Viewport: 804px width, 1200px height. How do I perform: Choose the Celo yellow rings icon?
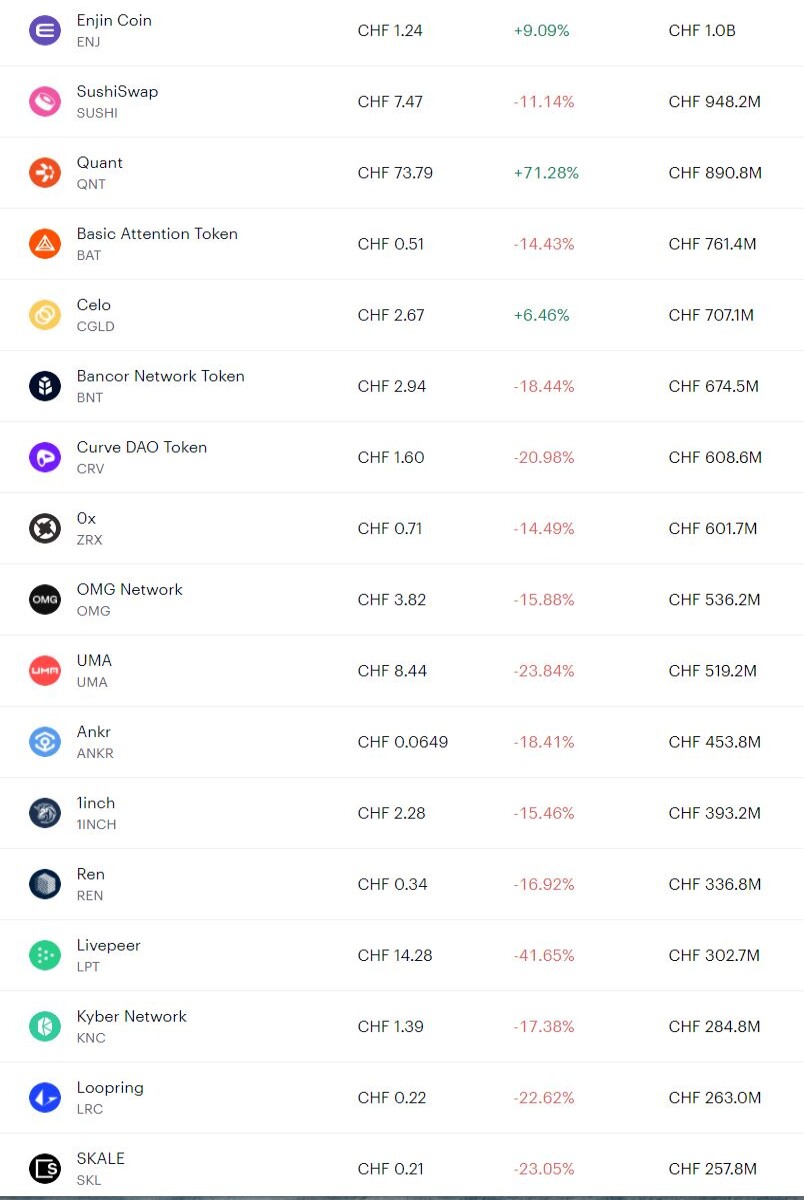(45, 315)
